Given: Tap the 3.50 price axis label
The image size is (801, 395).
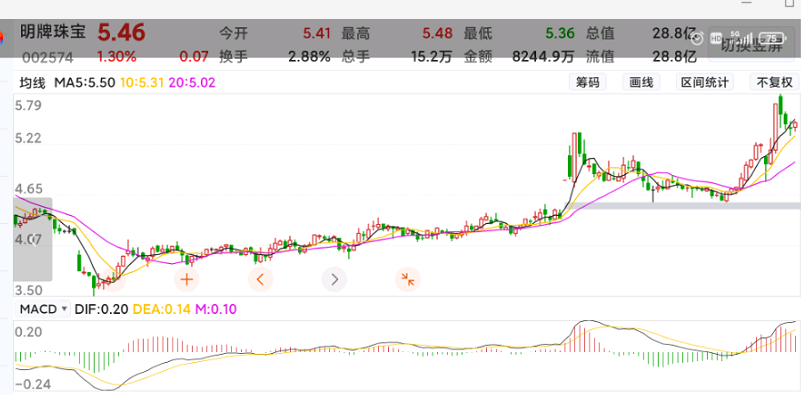Looking at the screenshot, I should 29,290.
